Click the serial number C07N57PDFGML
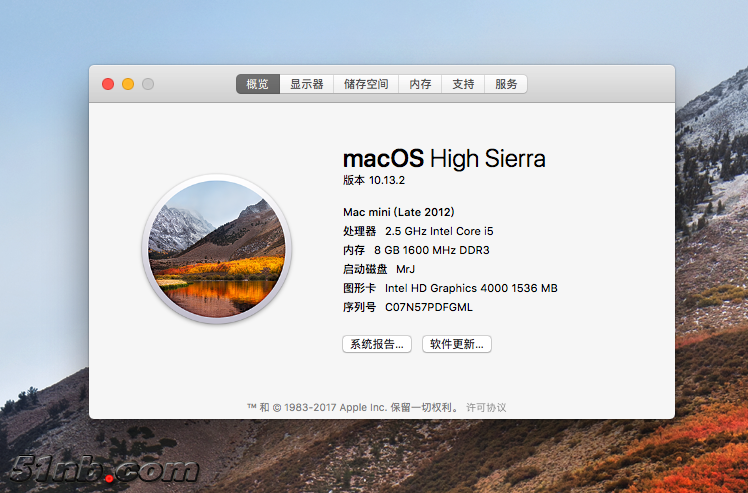Image resolution: width=748 pixels, height=493 pixels. (429, 307)
